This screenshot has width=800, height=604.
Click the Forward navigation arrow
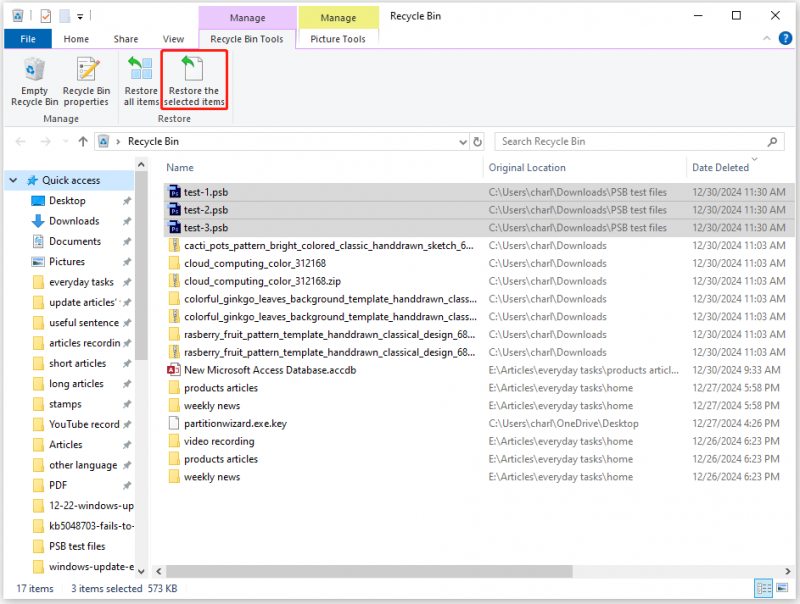[x=45, y=141]
